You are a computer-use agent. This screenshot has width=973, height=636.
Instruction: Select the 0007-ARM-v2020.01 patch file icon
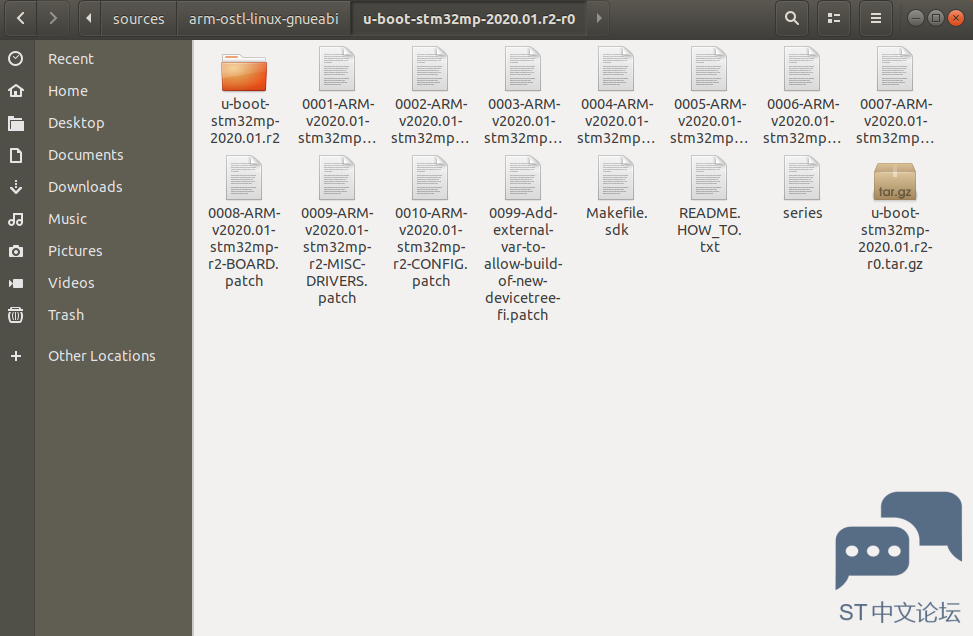coord(895,69)
